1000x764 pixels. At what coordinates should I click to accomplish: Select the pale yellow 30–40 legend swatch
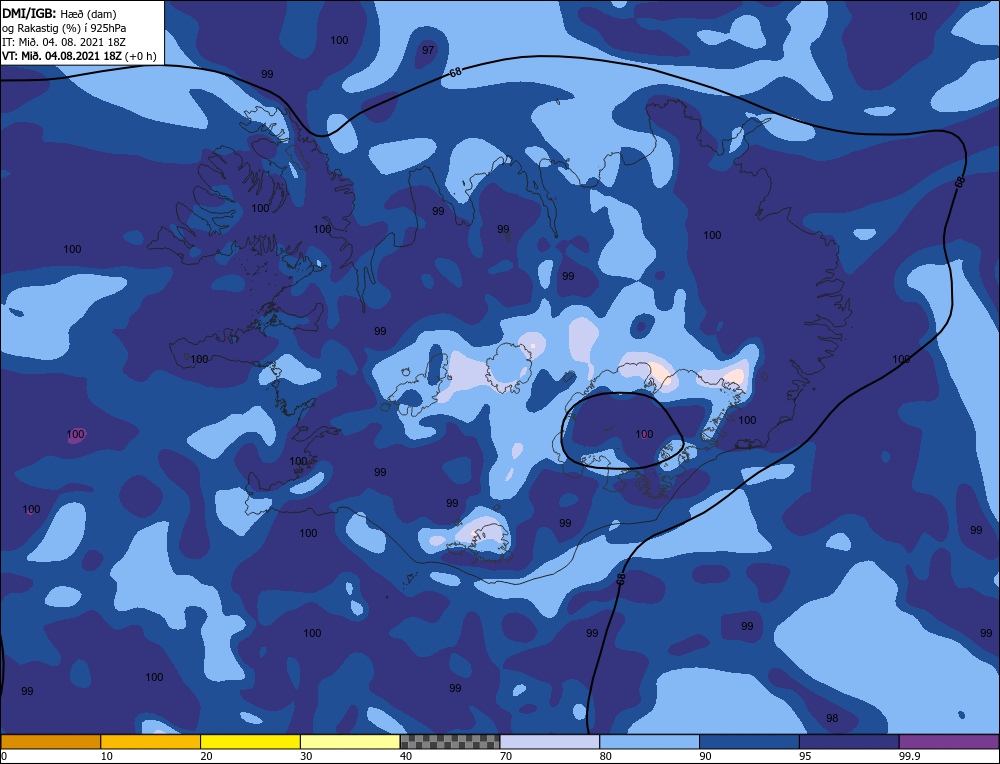pos(350,741)
